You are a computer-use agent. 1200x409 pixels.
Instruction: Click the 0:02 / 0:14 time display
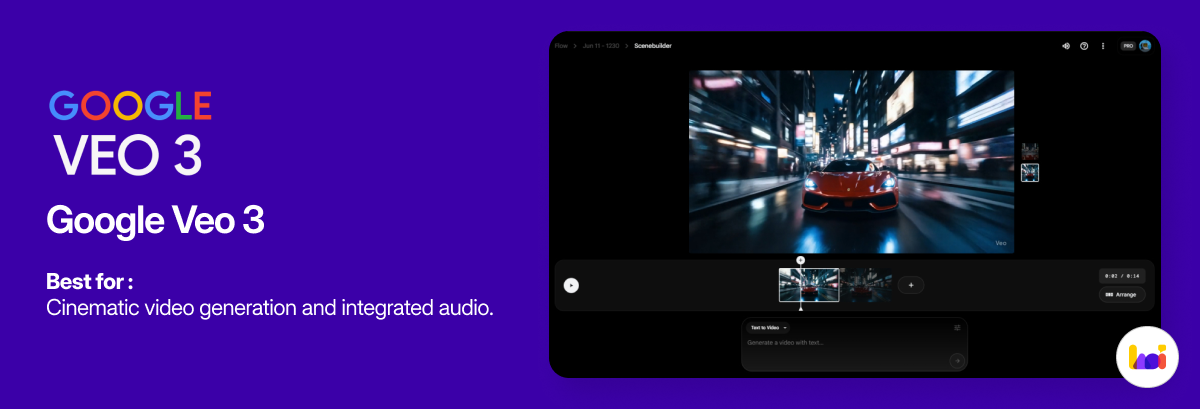1122,276
